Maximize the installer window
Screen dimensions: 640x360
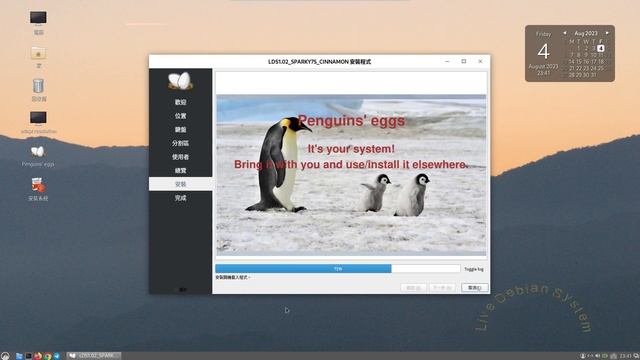pyautogui.click(x=464, y=61)
